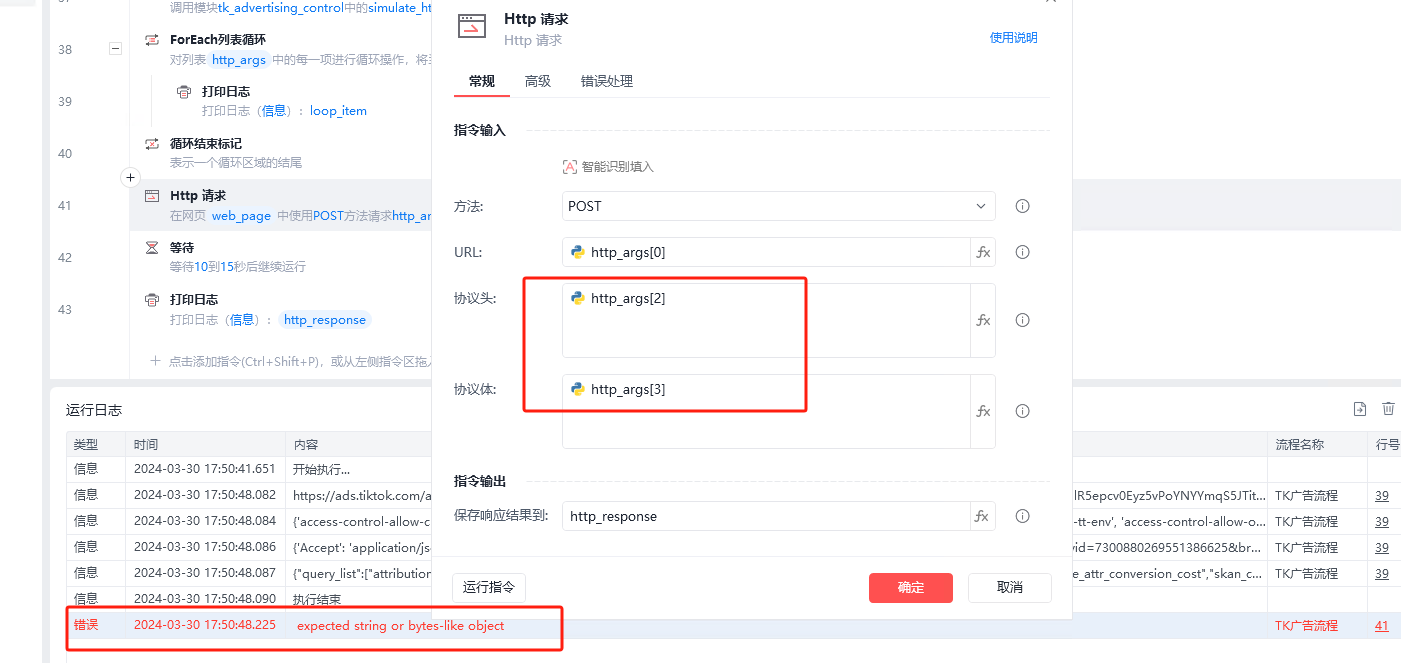Click the plus icon to add instruction at line 41

tap(130, 177)
